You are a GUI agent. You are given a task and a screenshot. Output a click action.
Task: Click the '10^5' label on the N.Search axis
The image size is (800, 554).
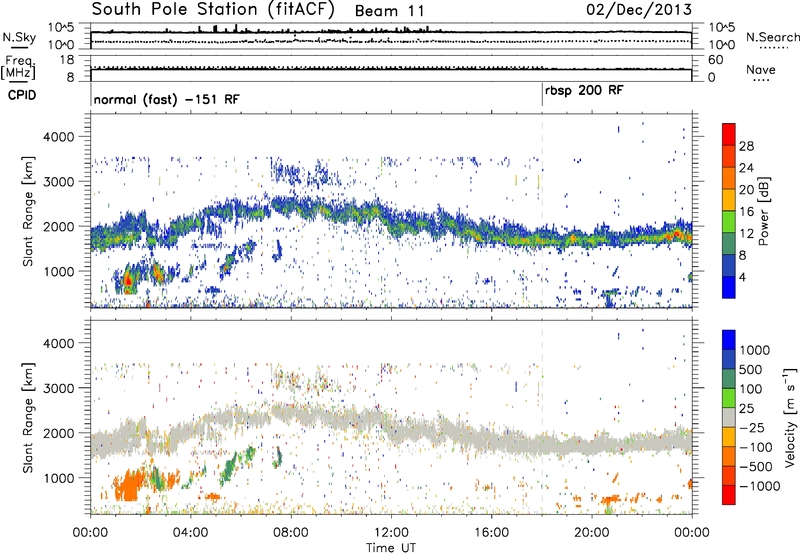[722, 28]
